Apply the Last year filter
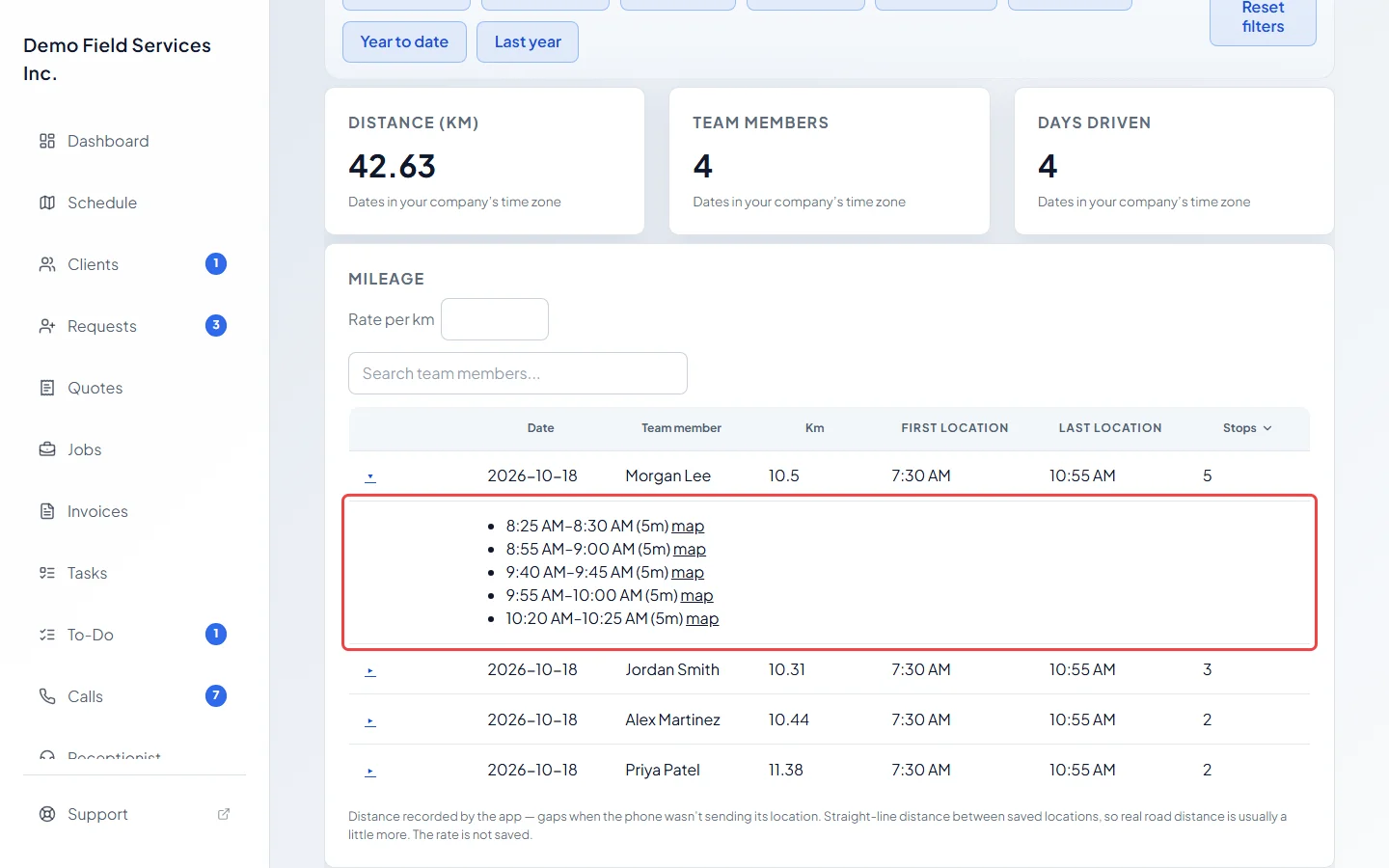This screenshot has width=1389, height=868. tap(528, 41)
